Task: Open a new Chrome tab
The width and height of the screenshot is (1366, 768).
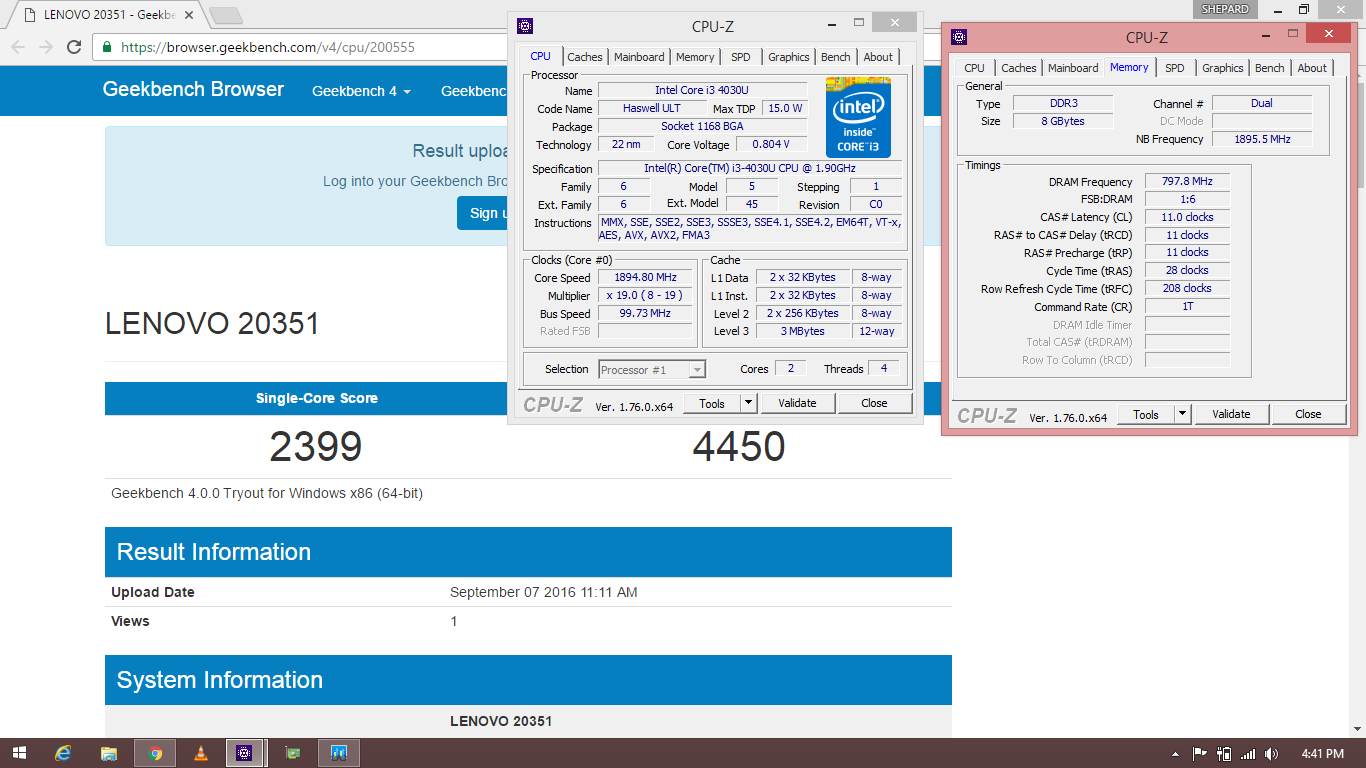Action: 226,16
